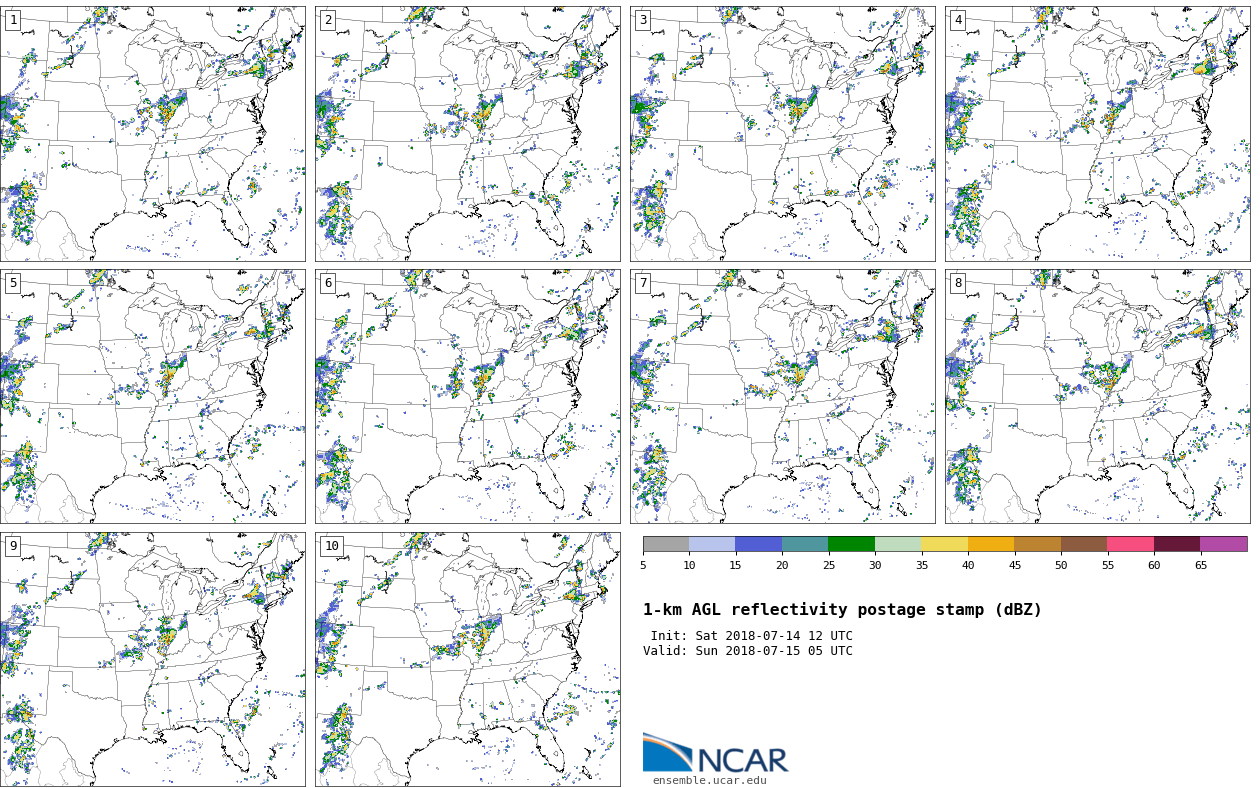Choose the member 10 map
Screen dimensions: 1260x788
pyautogui.click(x=468, y=659)
